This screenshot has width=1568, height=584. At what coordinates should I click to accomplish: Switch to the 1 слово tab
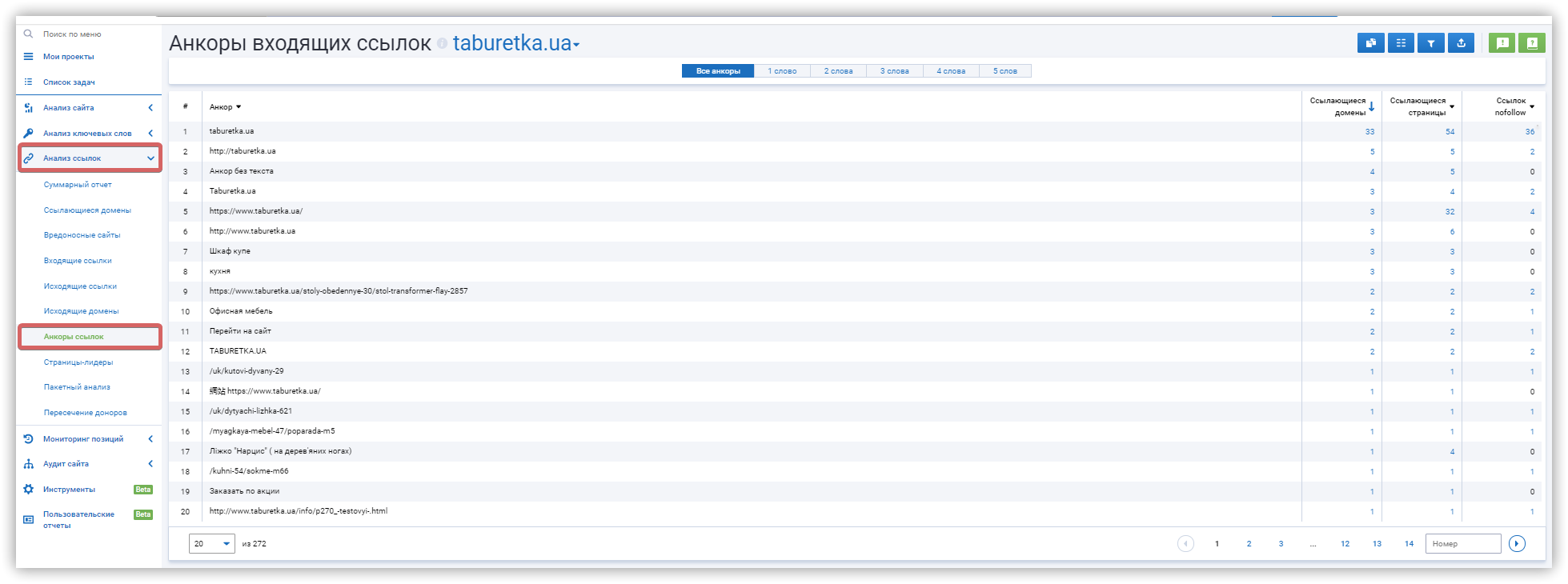click(x=782, y=71)
